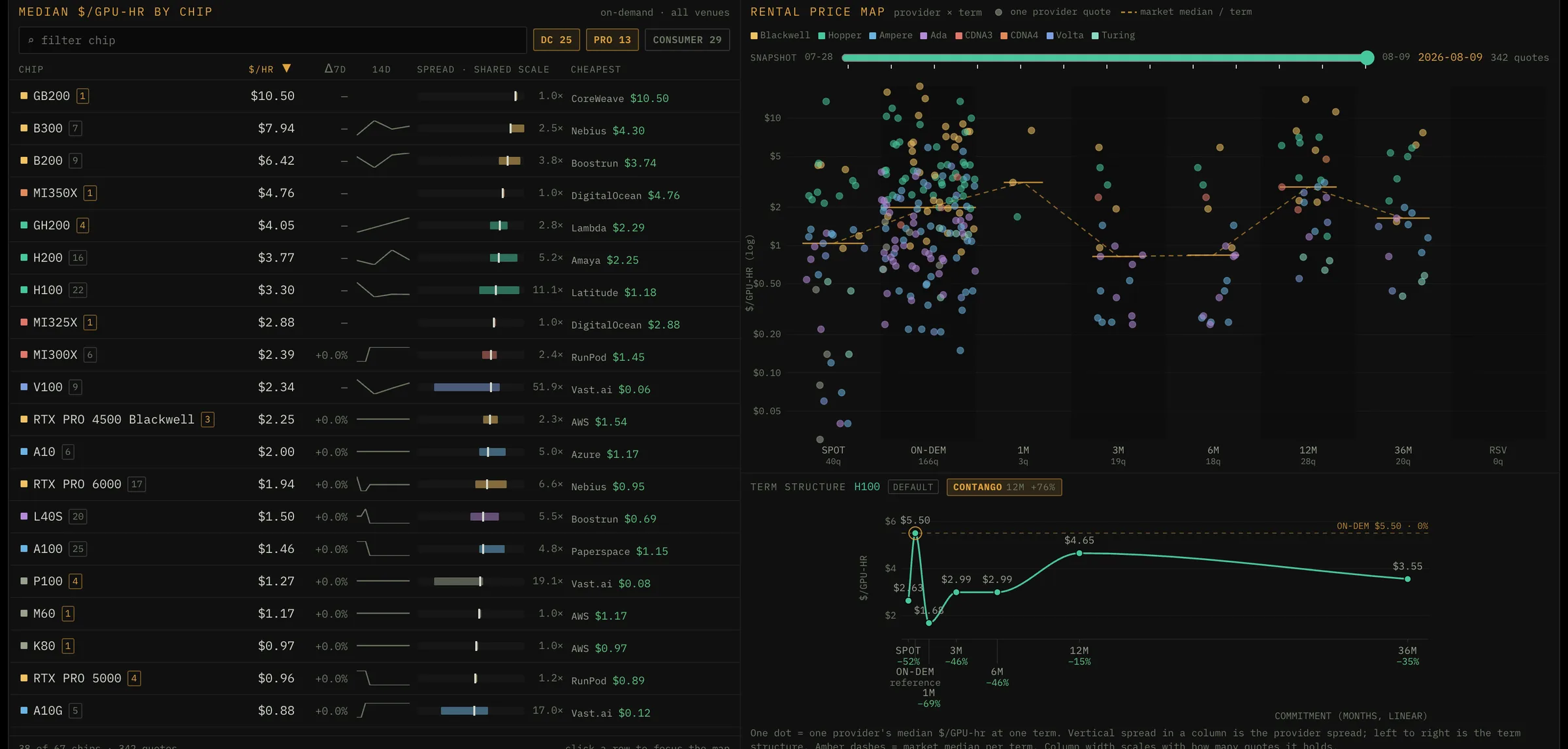
Task: Select the P100 chip name
Action: click(48, 582)
